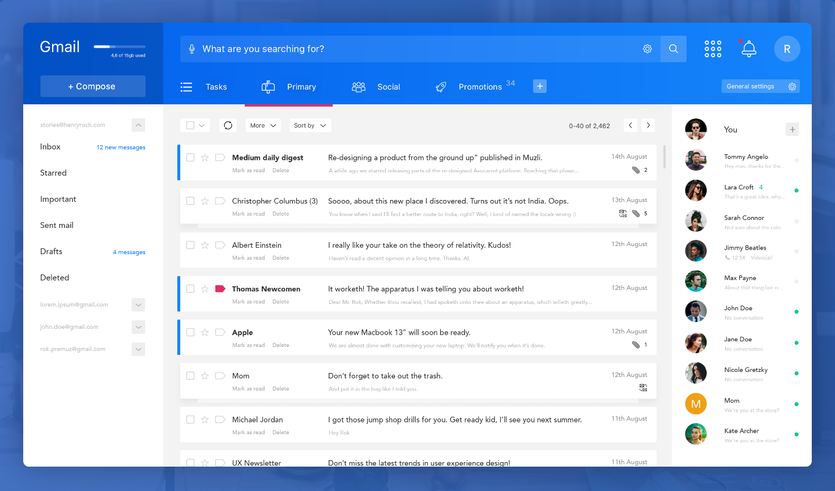
Task: Click the refresh inbox icon
Action: click(x=228, y=125)
